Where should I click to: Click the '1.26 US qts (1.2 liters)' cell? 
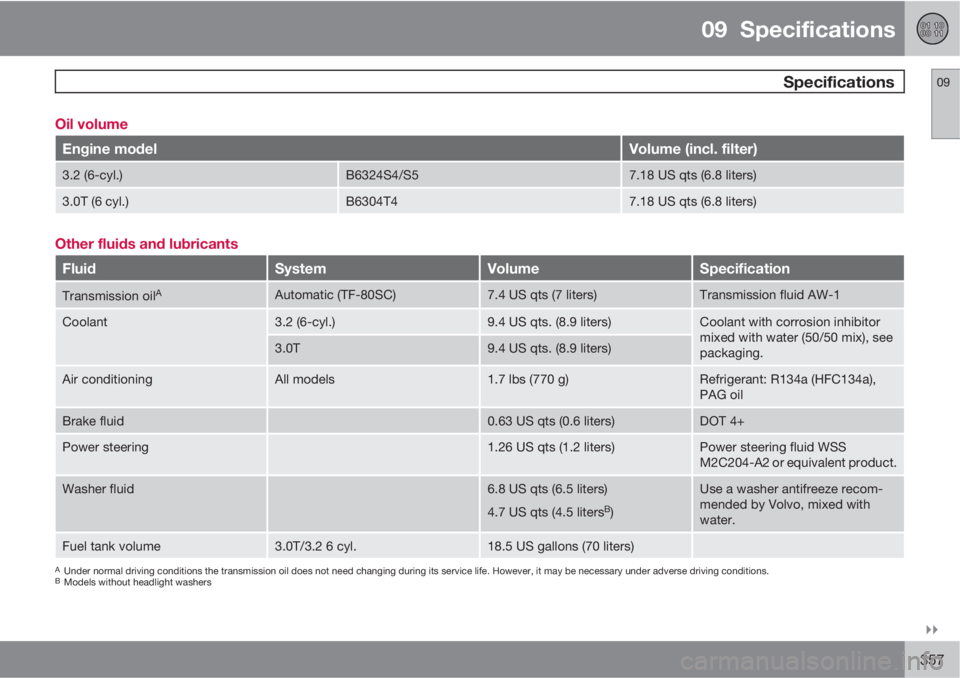point(586,454)
